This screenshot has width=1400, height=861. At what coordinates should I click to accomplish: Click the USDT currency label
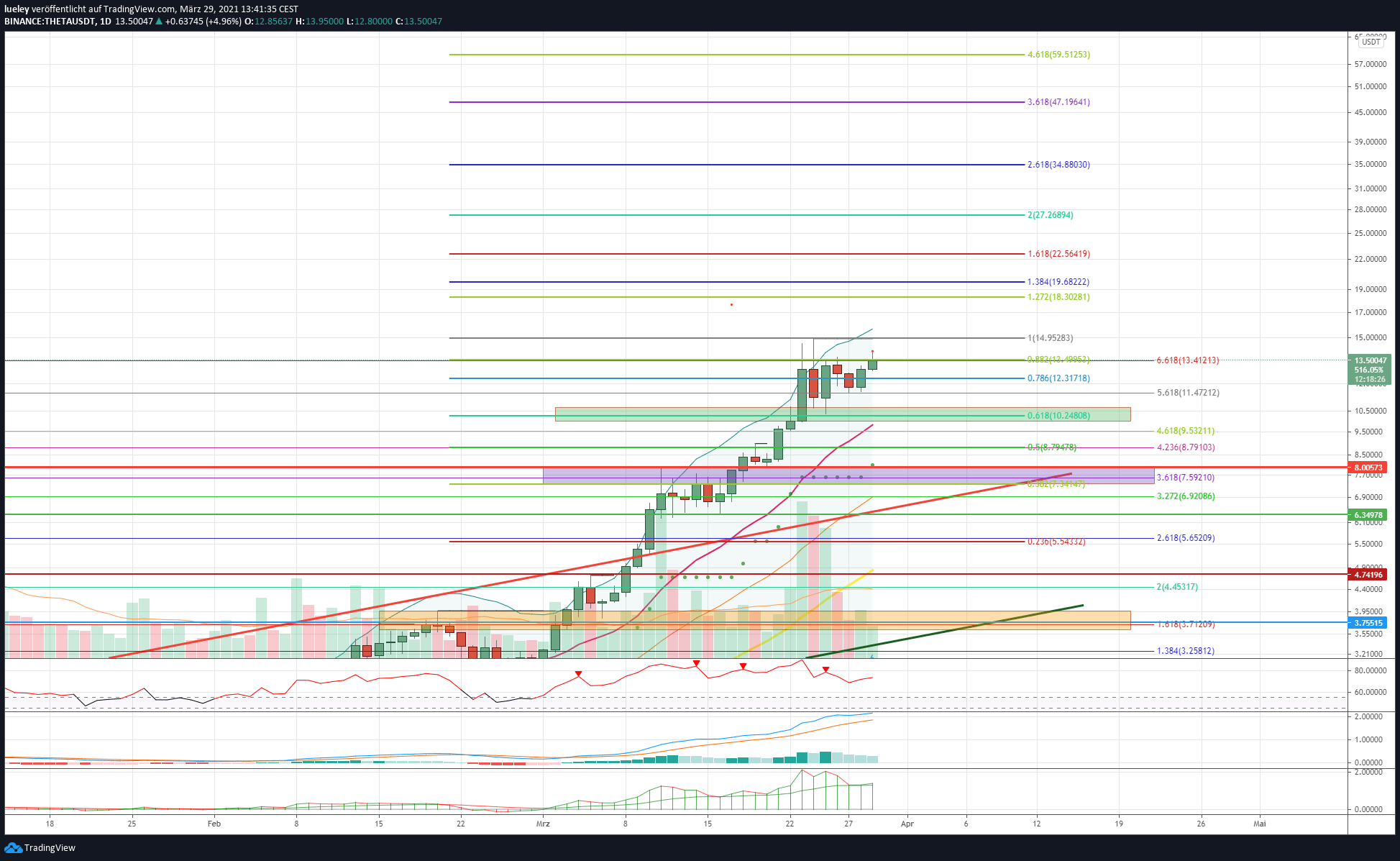1371,42
